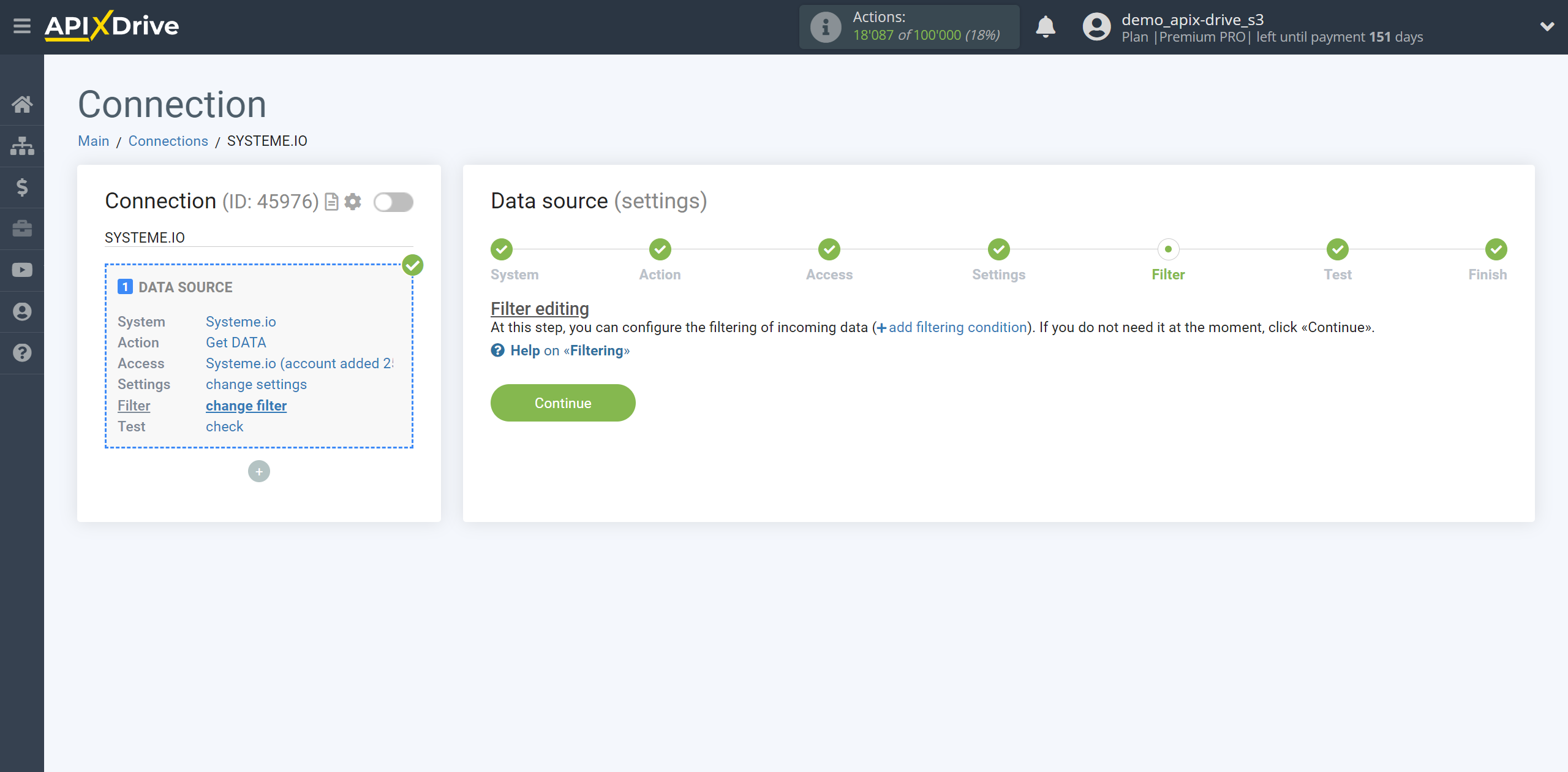Click the top navigation hamburger menu

21,27
